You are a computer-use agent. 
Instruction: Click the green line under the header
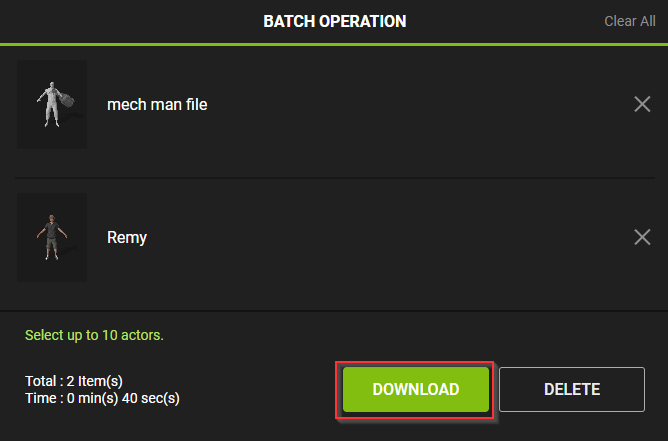coord(334,44)
